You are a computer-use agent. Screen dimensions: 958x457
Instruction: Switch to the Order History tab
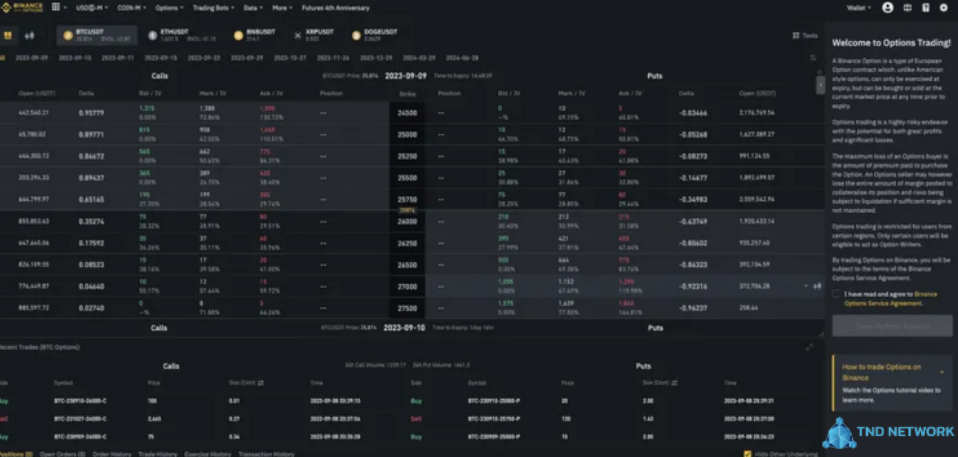(x=113, y=454)
